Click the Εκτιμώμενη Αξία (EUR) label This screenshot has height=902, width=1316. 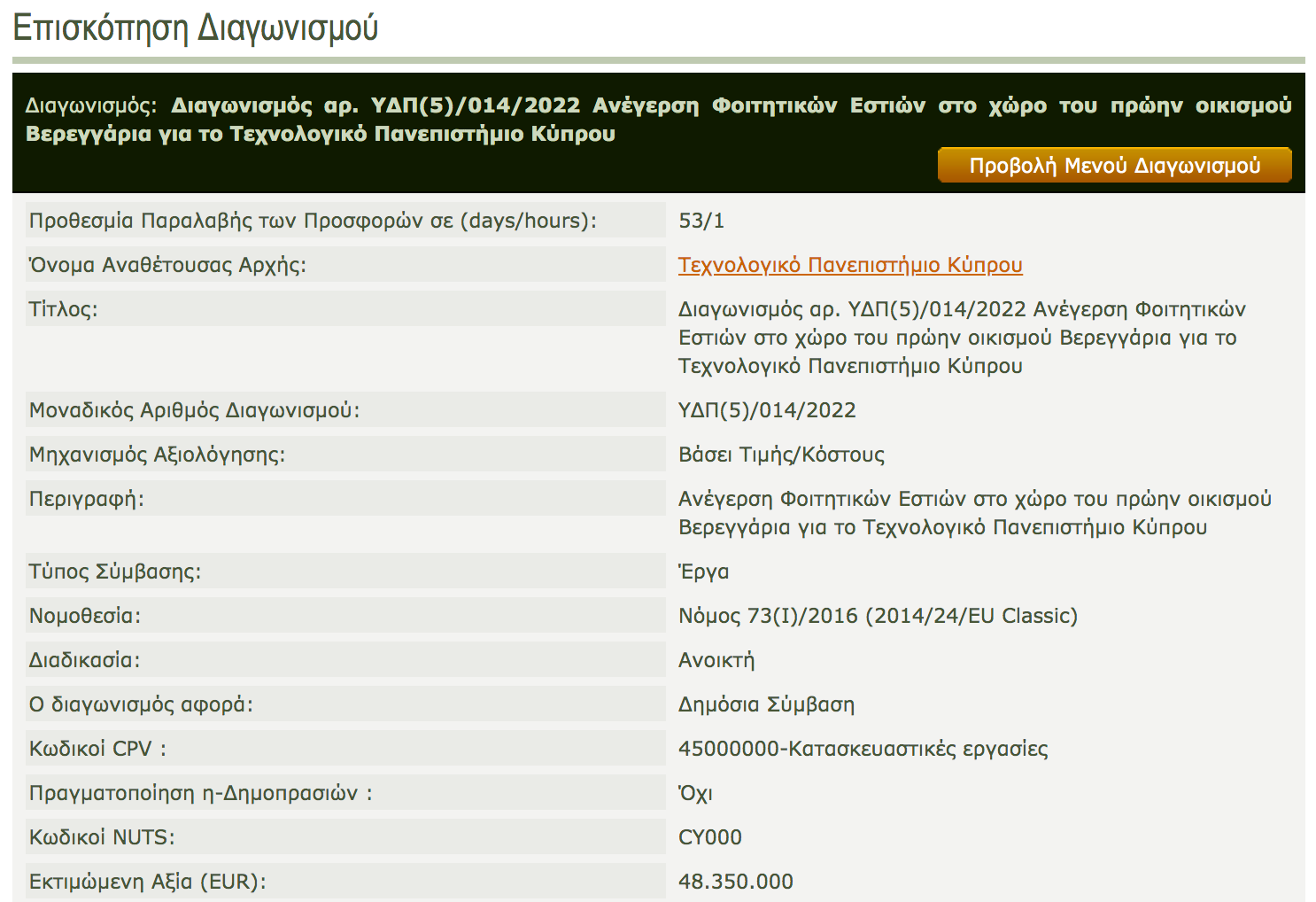click(x=147, y=882)
